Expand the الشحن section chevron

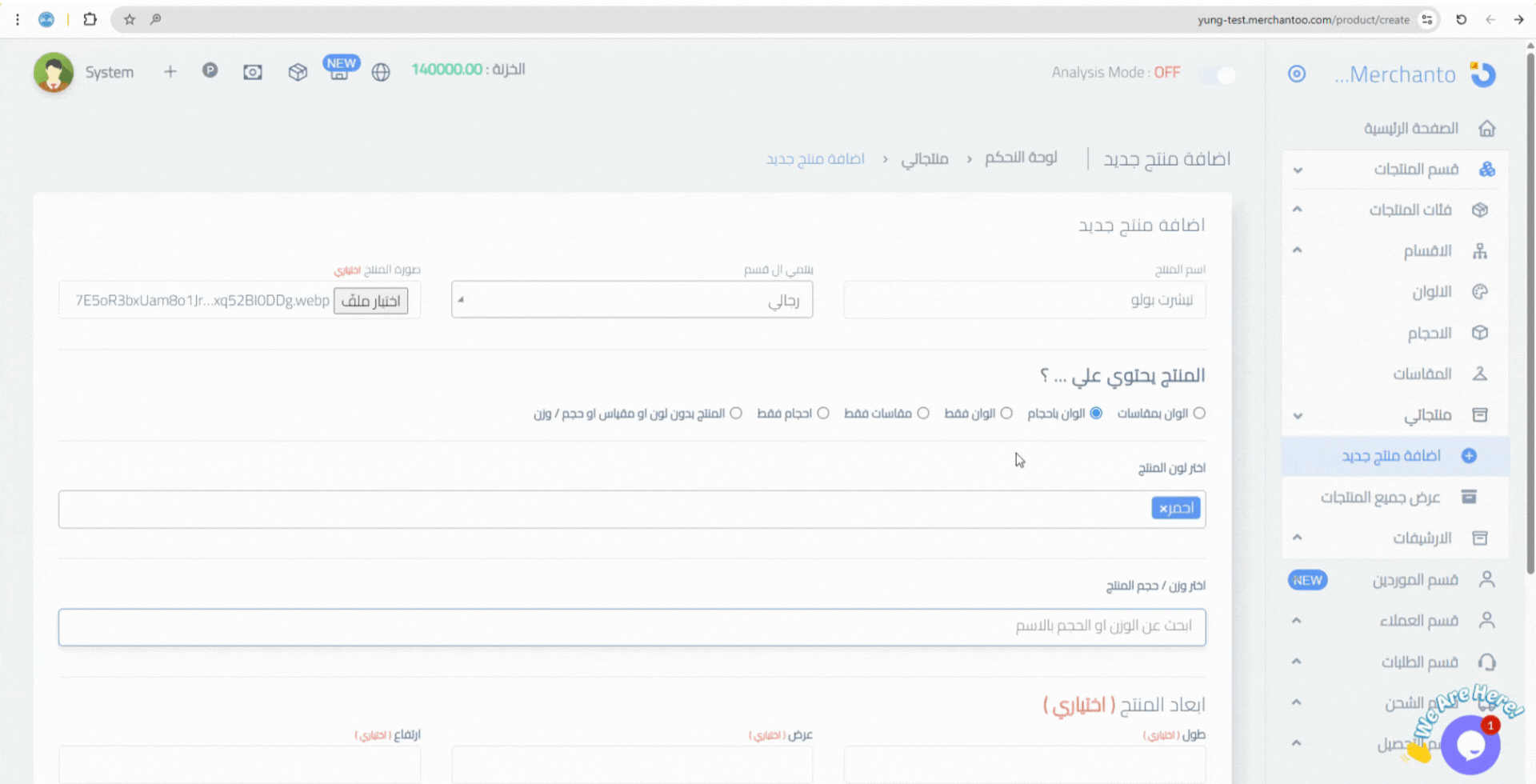click(1297, 702)
